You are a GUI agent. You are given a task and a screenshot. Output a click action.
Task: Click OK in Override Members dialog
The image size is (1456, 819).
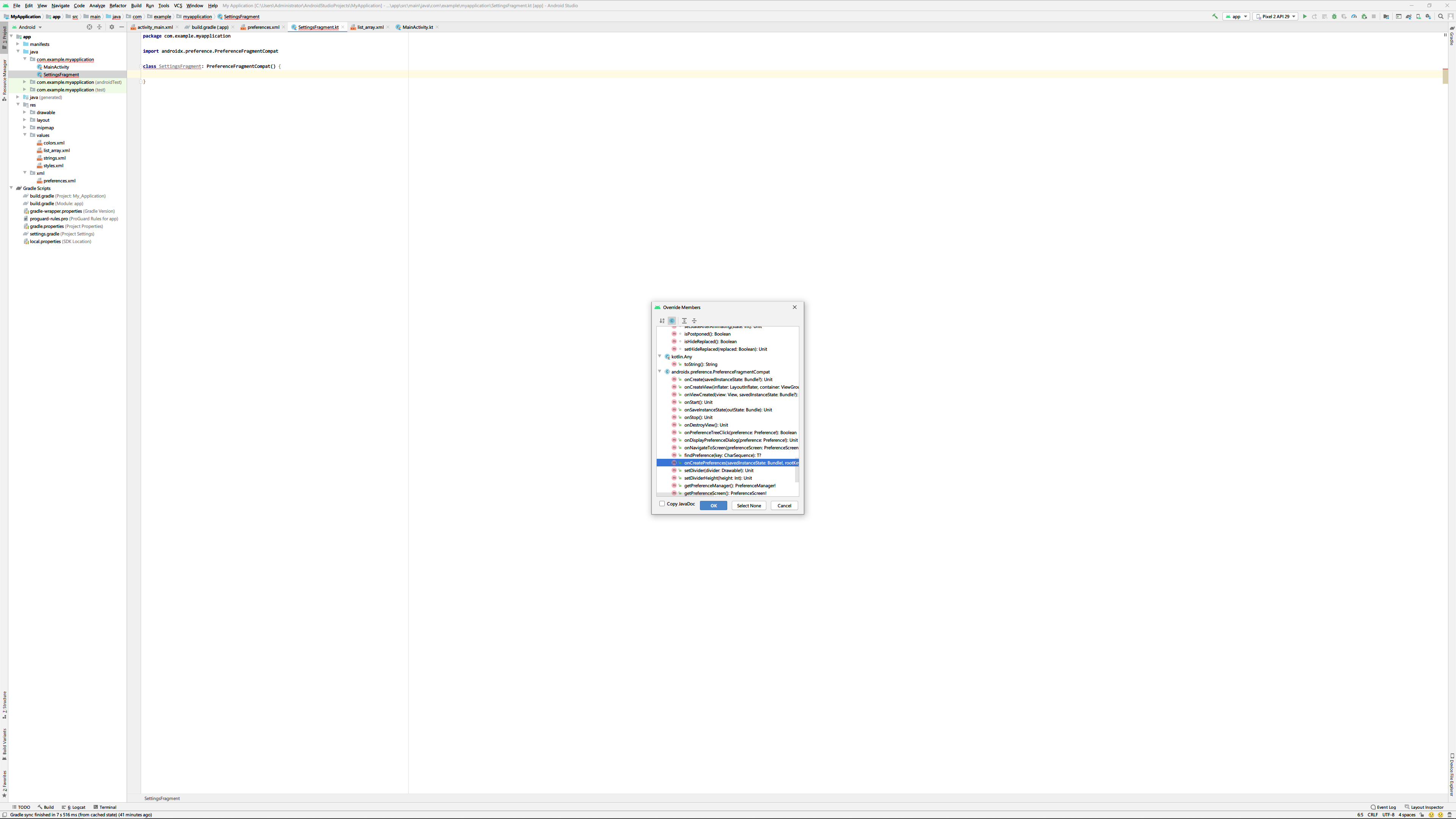tap(713, 505)
